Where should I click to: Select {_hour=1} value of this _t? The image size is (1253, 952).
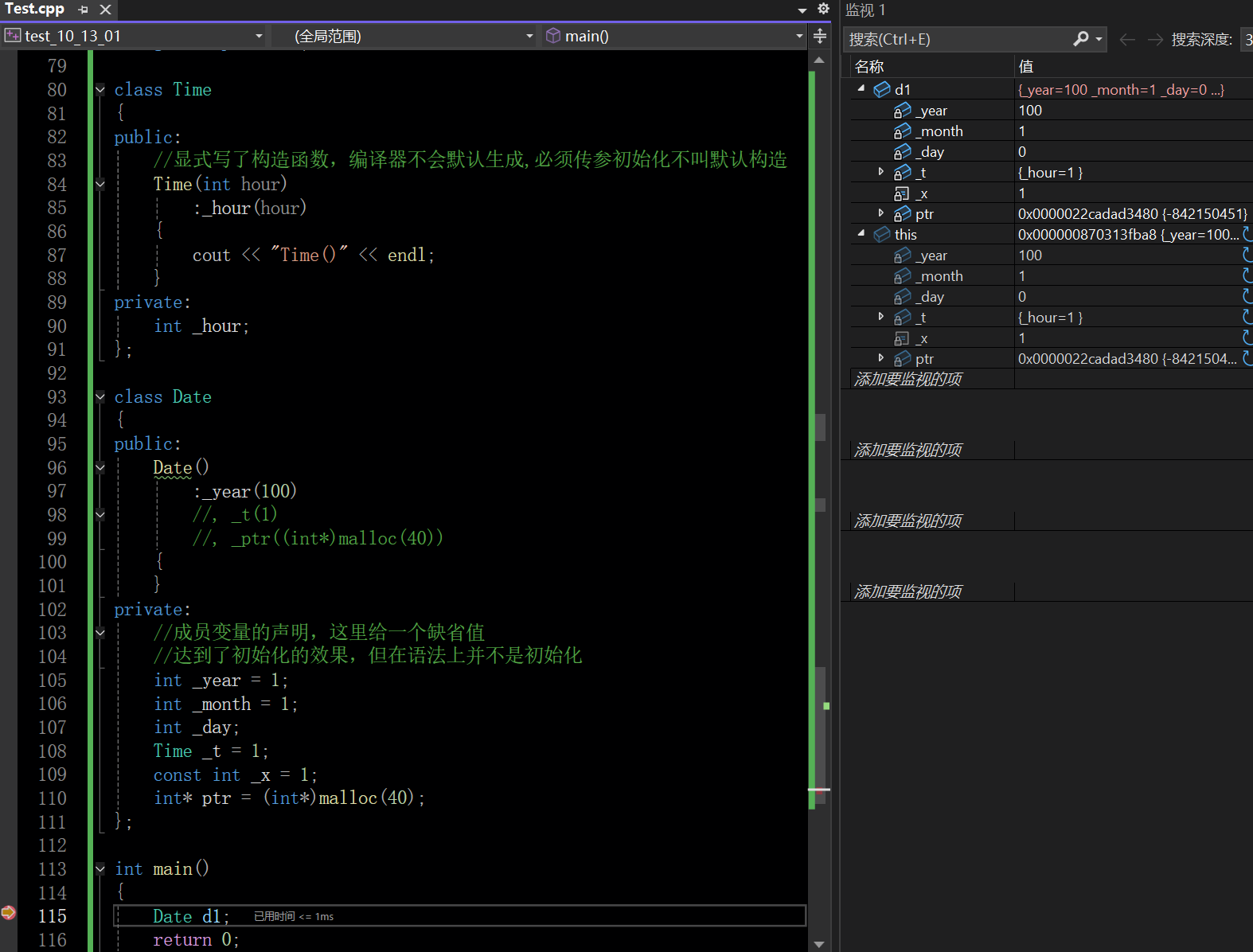(x=1050, y=318)
